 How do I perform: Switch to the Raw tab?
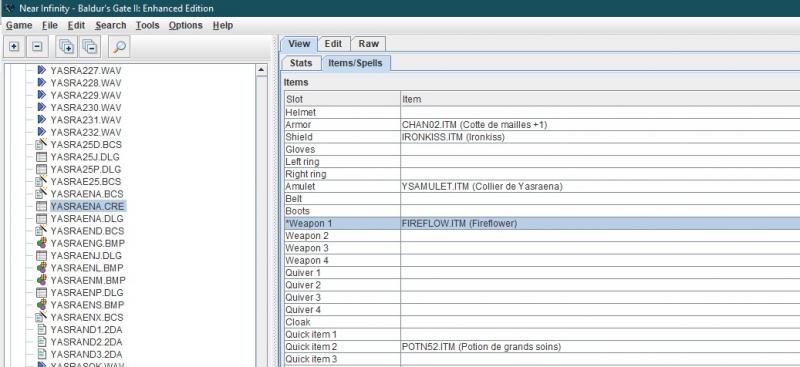(x=368, y=44)
